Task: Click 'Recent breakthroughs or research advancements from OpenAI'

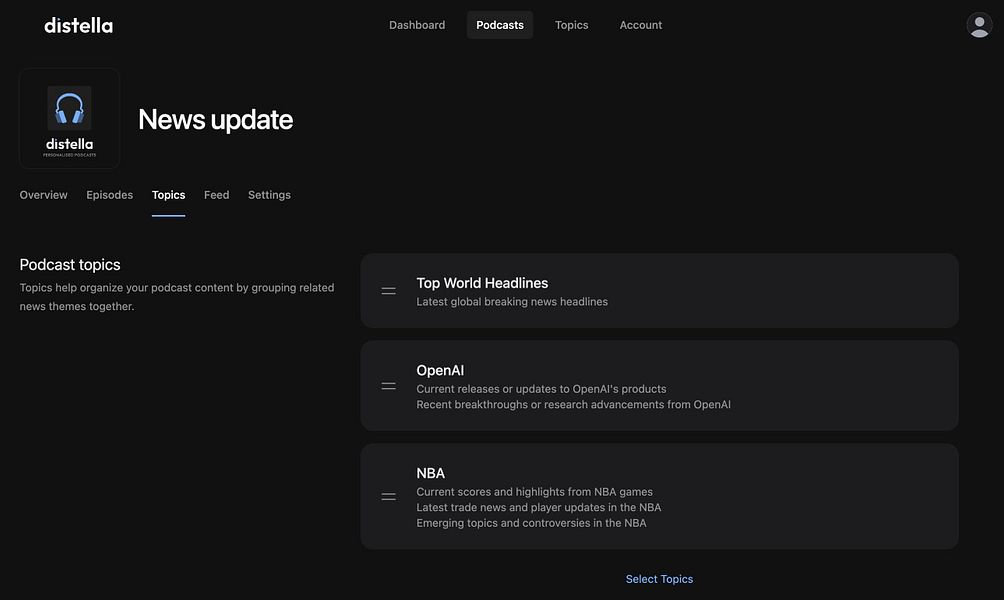Action: (573, 405)
